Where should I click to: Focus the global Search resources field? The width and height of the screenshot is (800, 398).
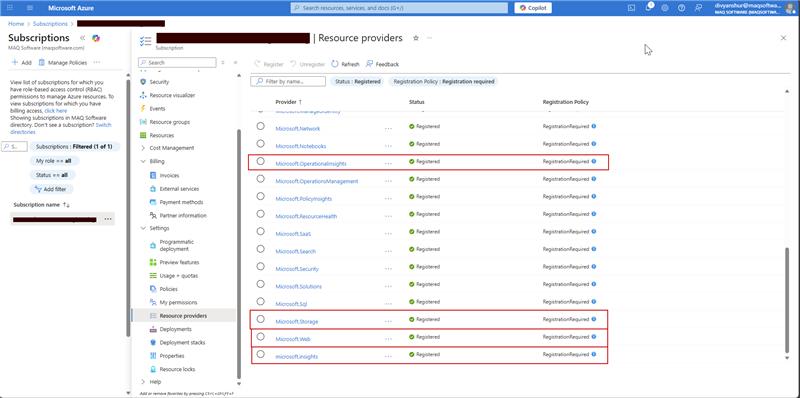(399, 8)
